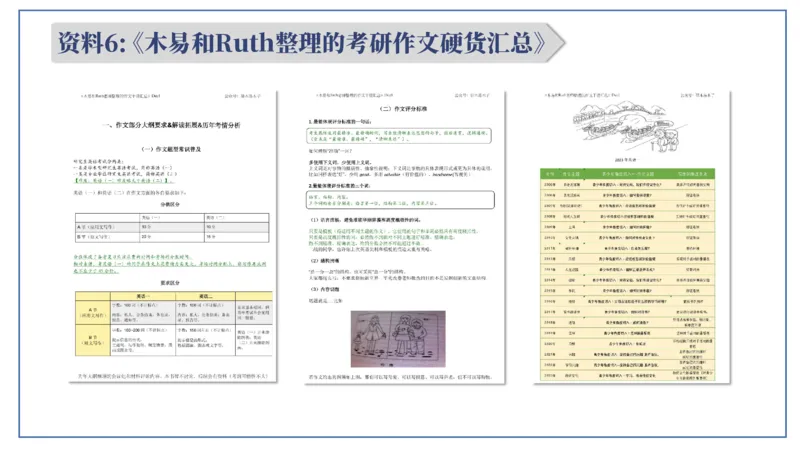Click the 2021年 caption under the sketch
Screen dimensions: 800x450
point(632,158)
